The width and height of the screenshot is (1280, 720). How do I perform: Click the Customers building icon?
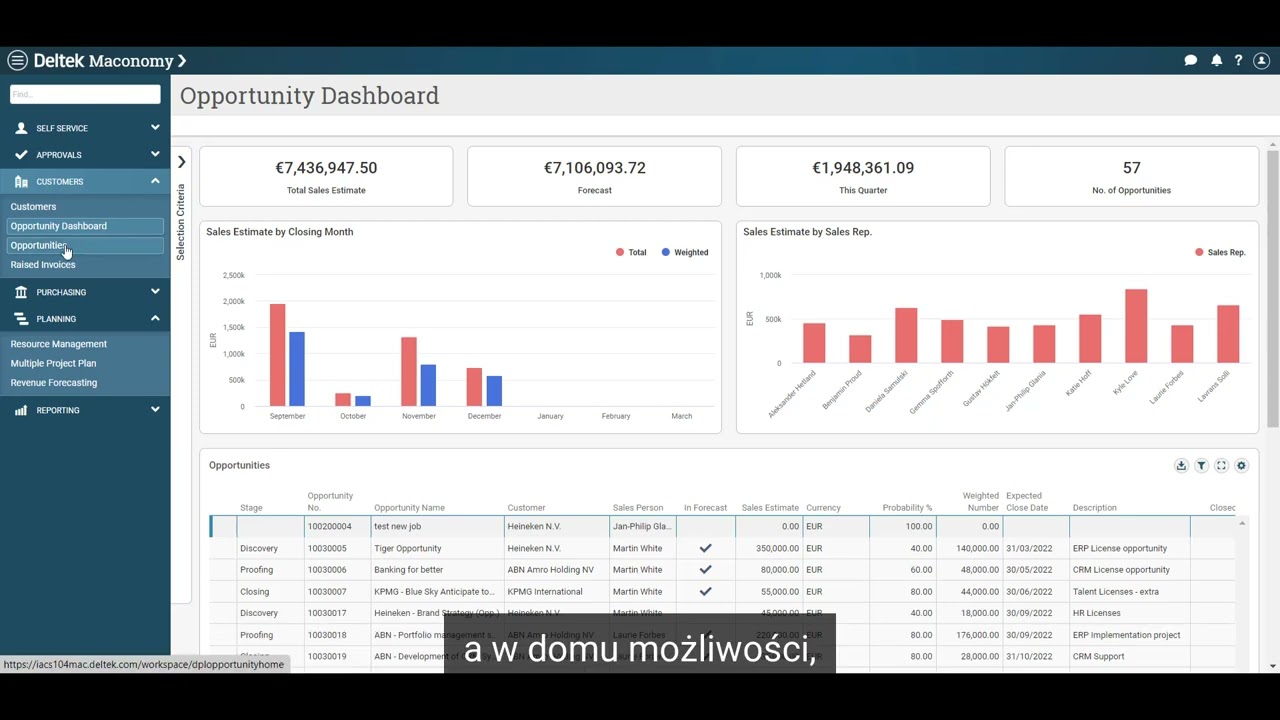coord(21,182)
